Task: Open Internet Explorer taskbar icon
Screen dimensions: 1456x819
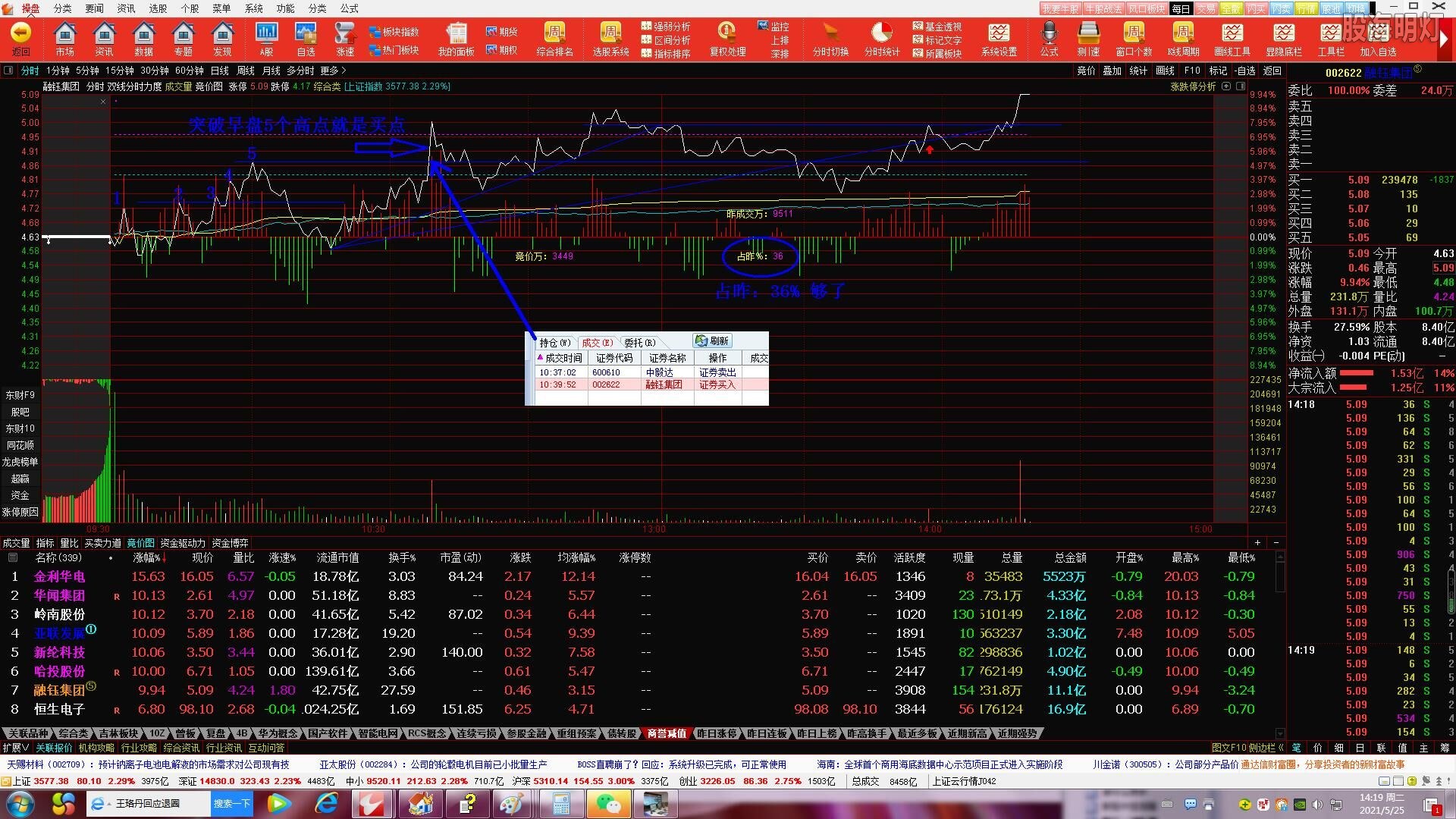Action: tap(327, 804)
